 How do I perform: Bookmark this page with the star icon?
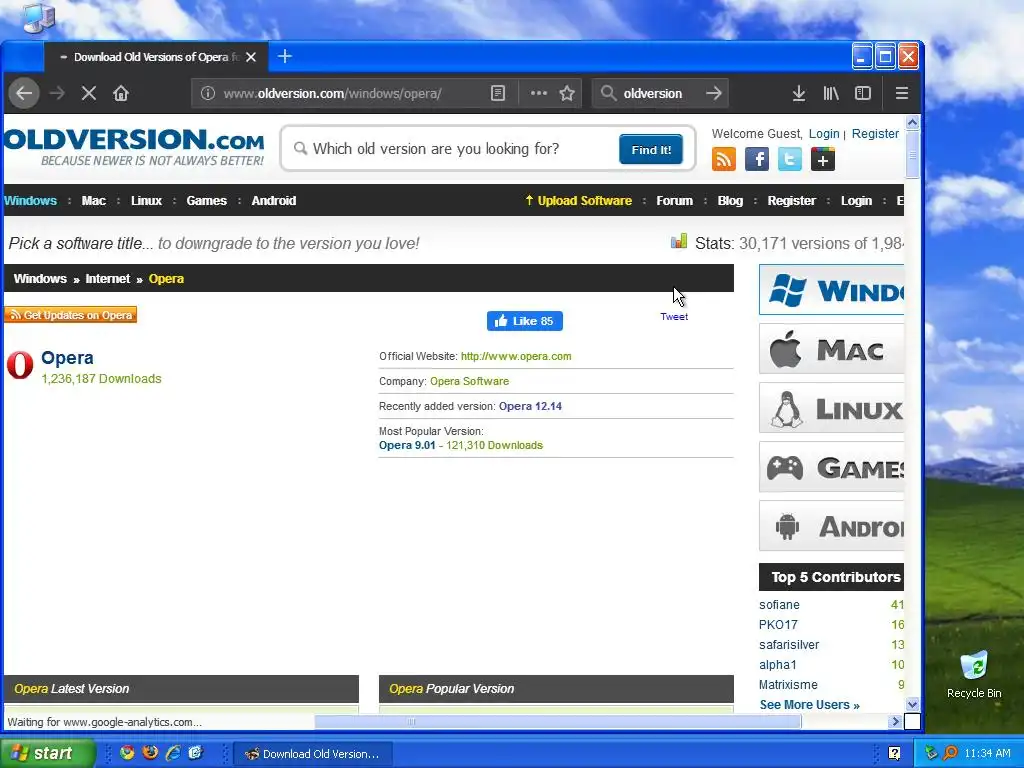(567, 93)
